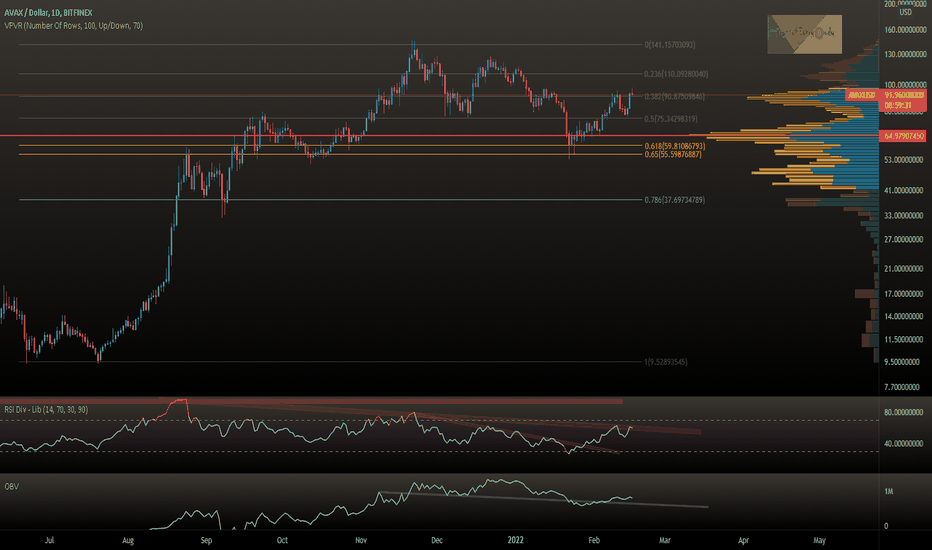Click Oct on the time axis
The image size is (932, 550).
pyautogui.click(x=282, y=540)
